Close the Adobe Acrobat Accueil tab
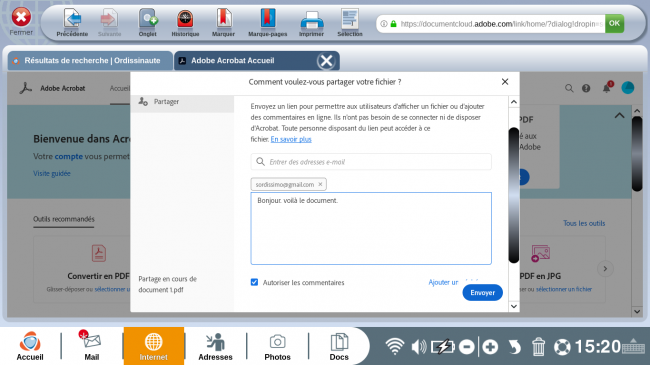The height and width of the screenshot is (365, 650). click(326, 61)
